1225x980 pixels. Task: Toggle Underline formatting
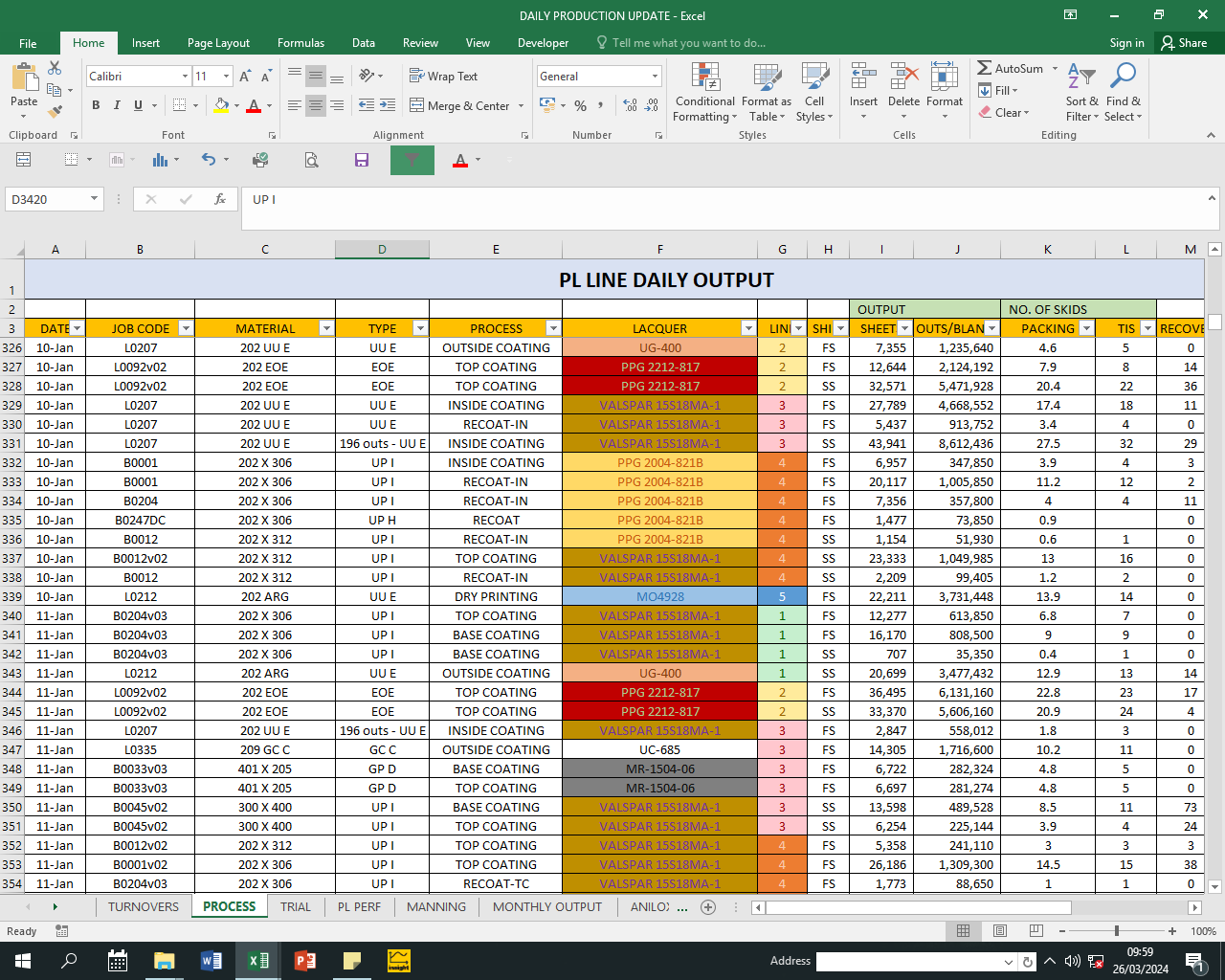point(138,105)
